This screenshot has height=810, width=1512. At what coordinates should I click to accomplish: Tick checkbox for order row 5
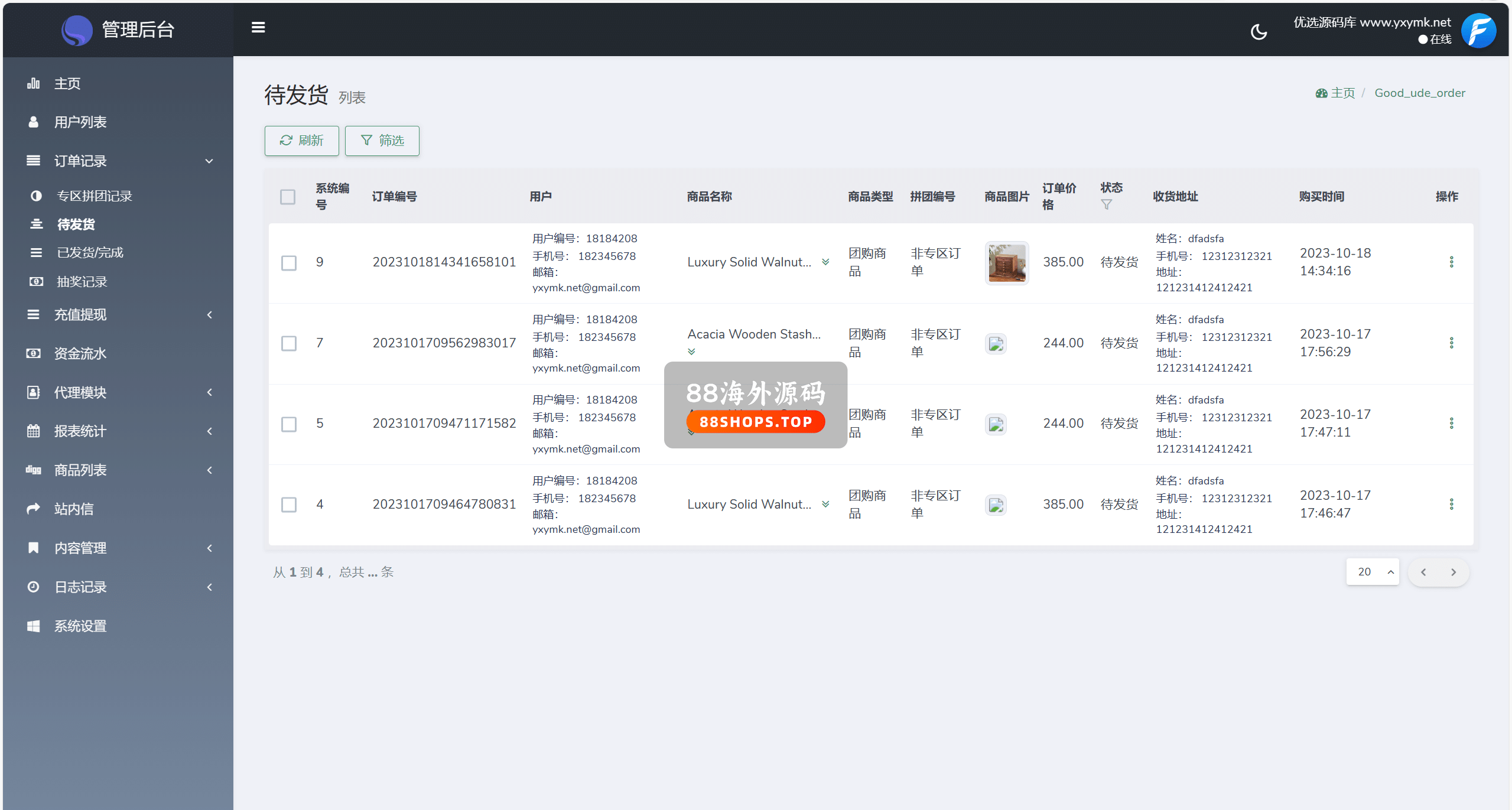point(289,424)
